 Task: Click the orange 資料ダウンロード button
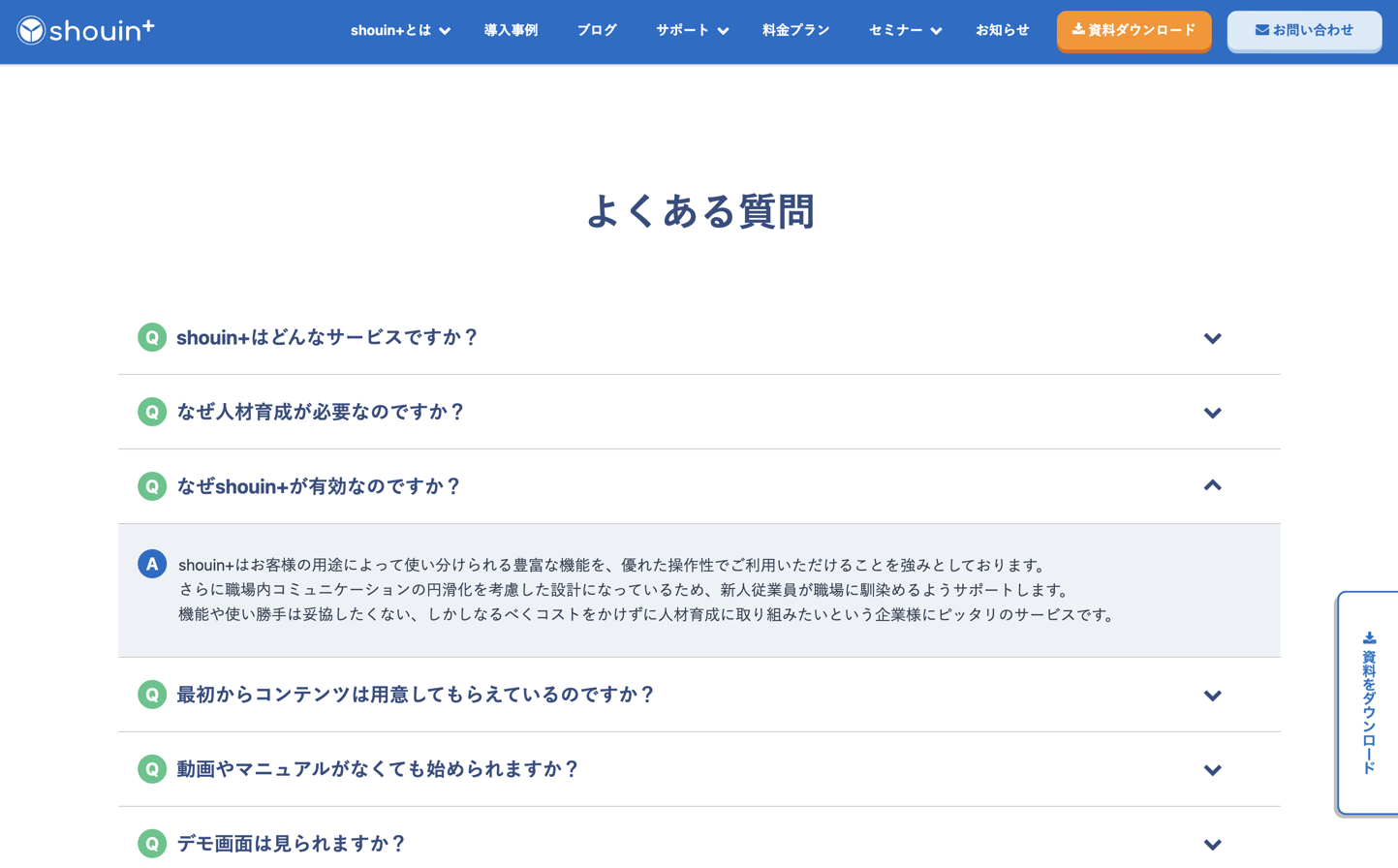point(1134,31)
